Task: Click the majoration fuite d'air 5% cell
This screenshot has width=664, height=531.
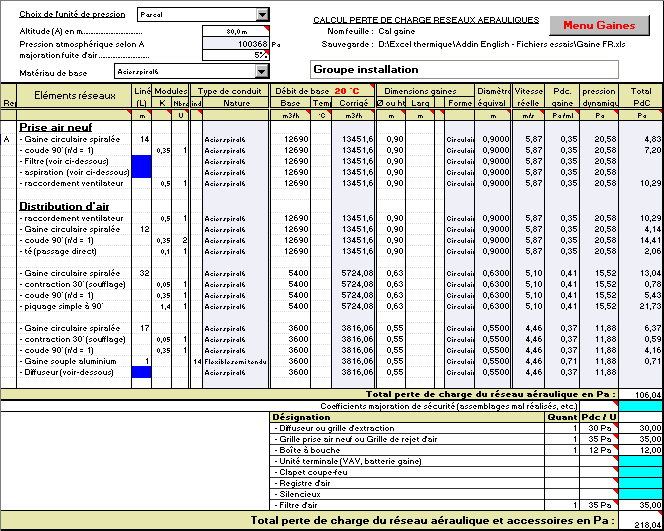Action: [235, 55]
